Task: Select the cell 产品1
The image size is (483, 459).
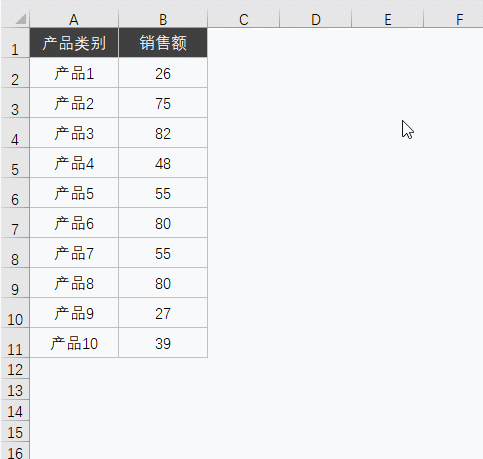Action: [74, 73]
